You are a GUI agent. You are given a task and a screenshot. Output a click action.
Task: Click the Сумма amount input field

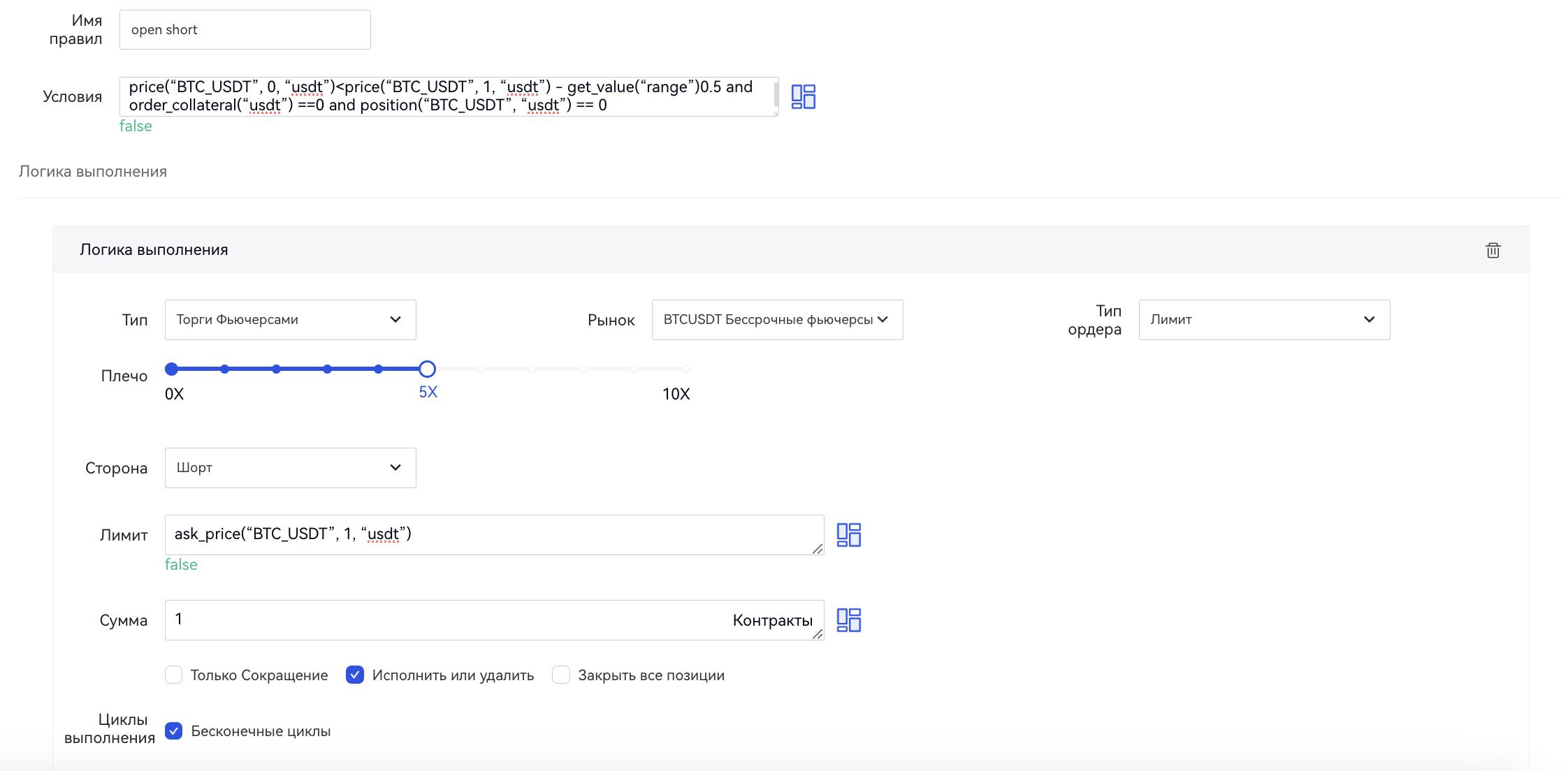tap(447, 620)
